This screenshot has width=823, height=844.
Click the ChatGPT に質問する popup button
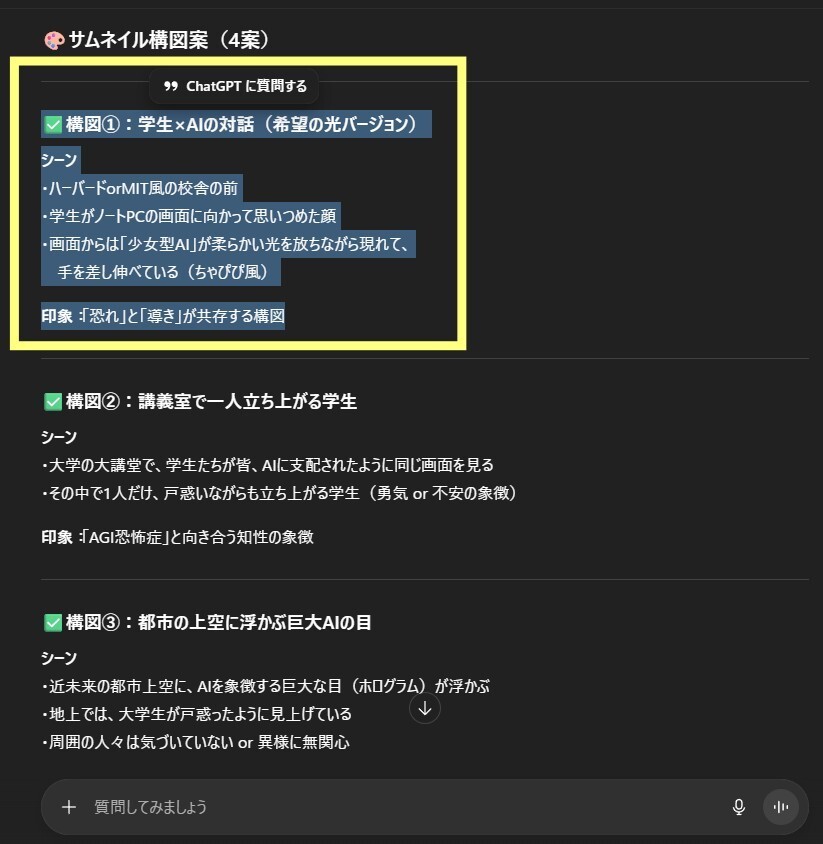point(235,86)
